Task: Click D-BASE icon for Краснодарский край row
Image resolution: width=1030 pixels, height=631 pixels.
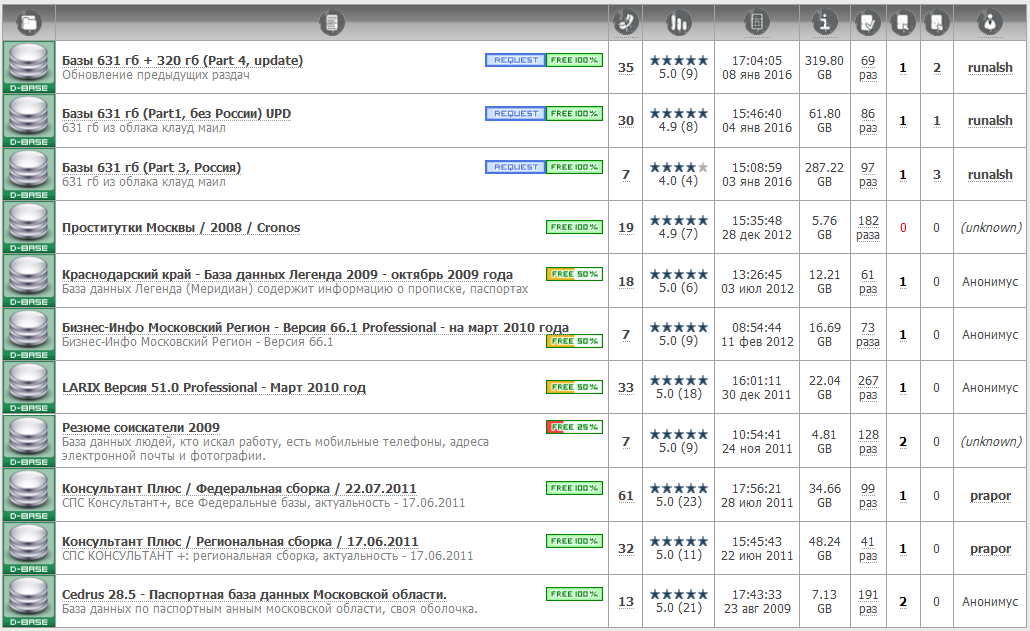Action: (29, 281)
